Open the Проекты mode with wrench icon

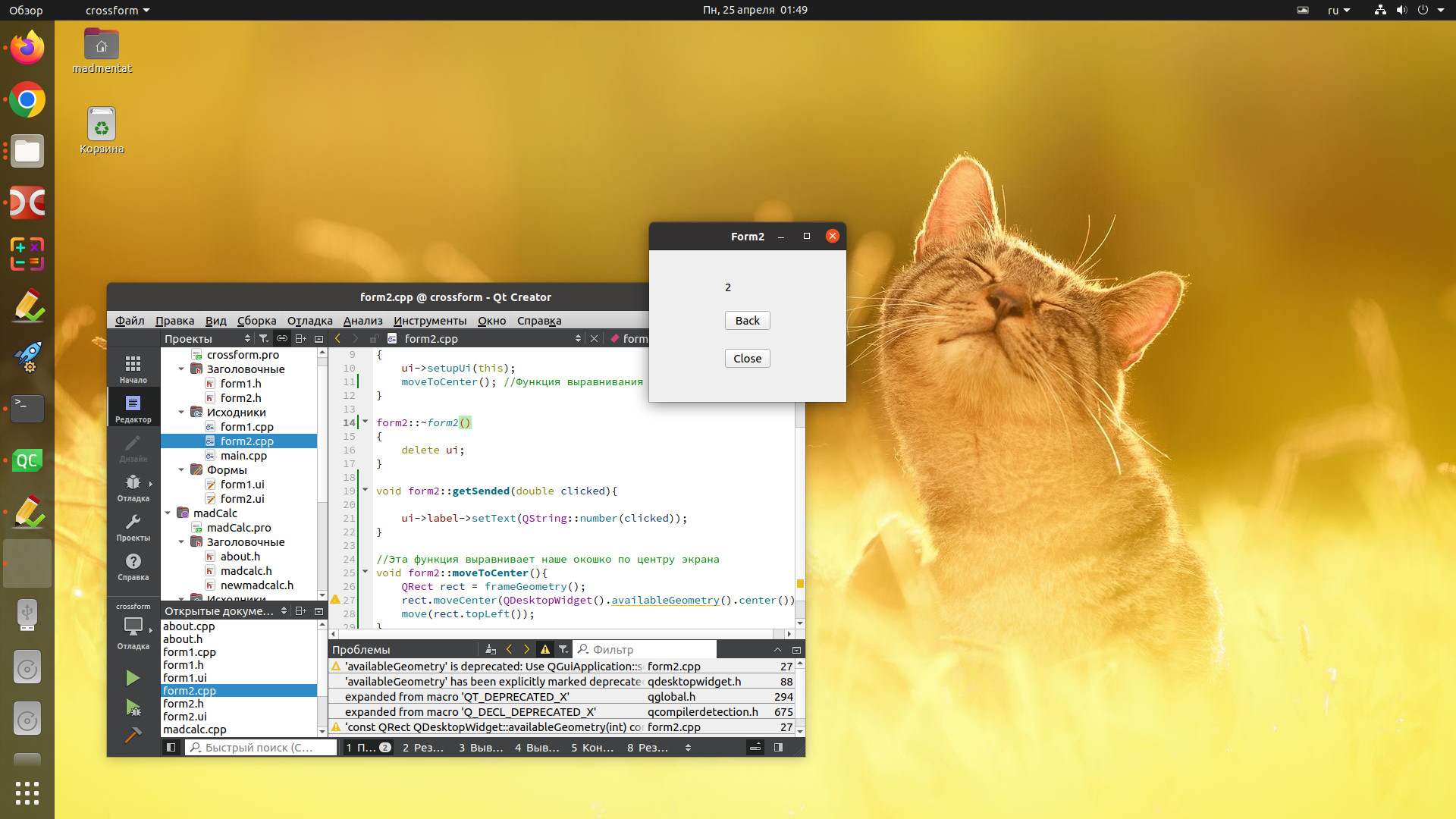point(133,527)
